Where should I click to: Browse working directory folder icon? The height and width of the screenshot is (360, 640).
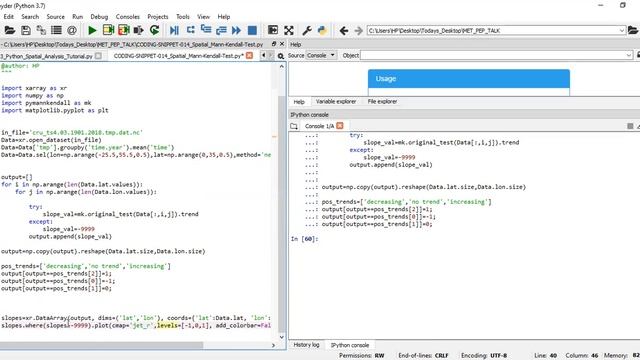[633, 30]
